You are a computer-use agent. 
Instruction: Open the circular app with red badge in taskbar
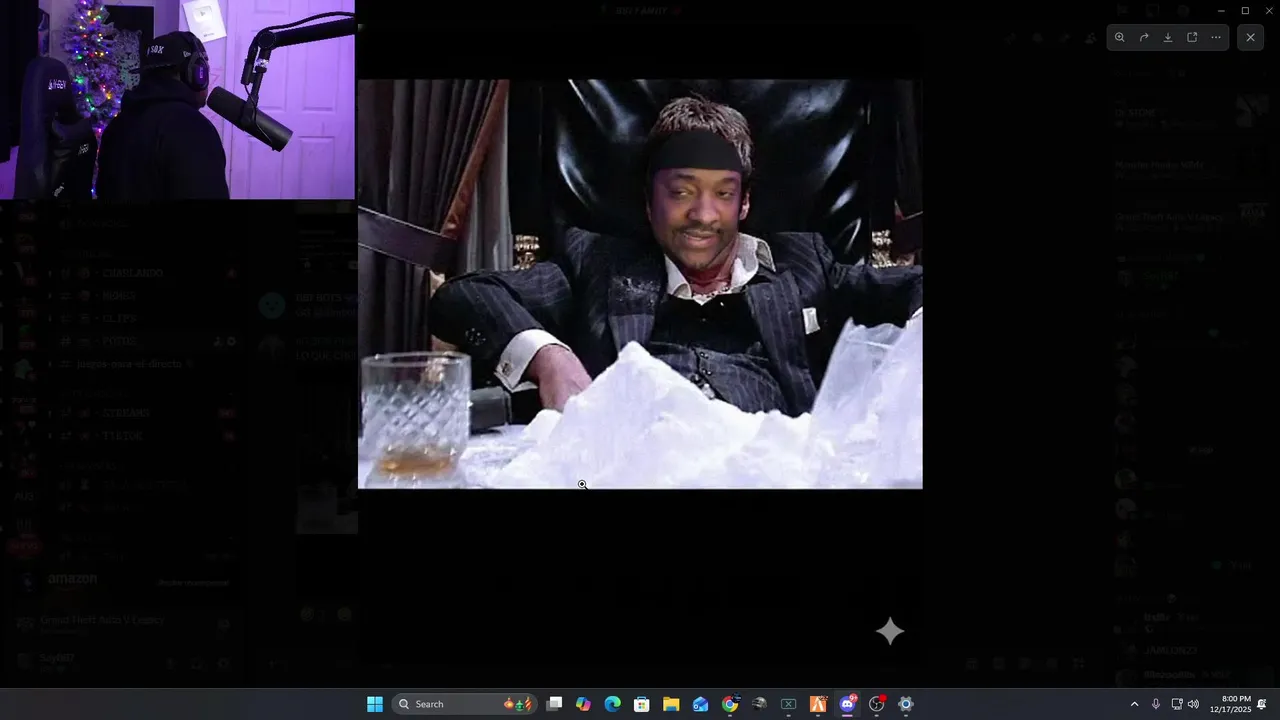pos(877,704)
